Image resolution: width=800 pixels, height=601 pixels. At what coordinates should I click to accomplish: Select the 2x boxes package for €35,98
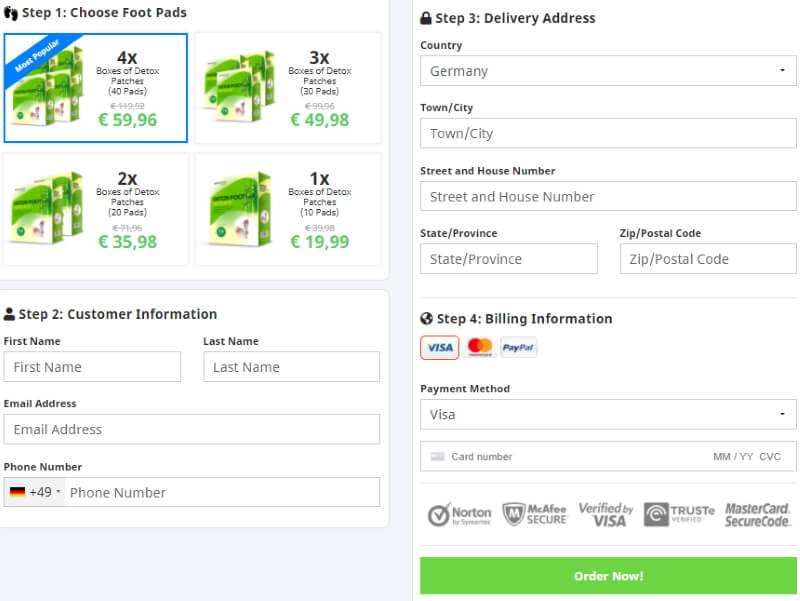(x=95, y=210)
